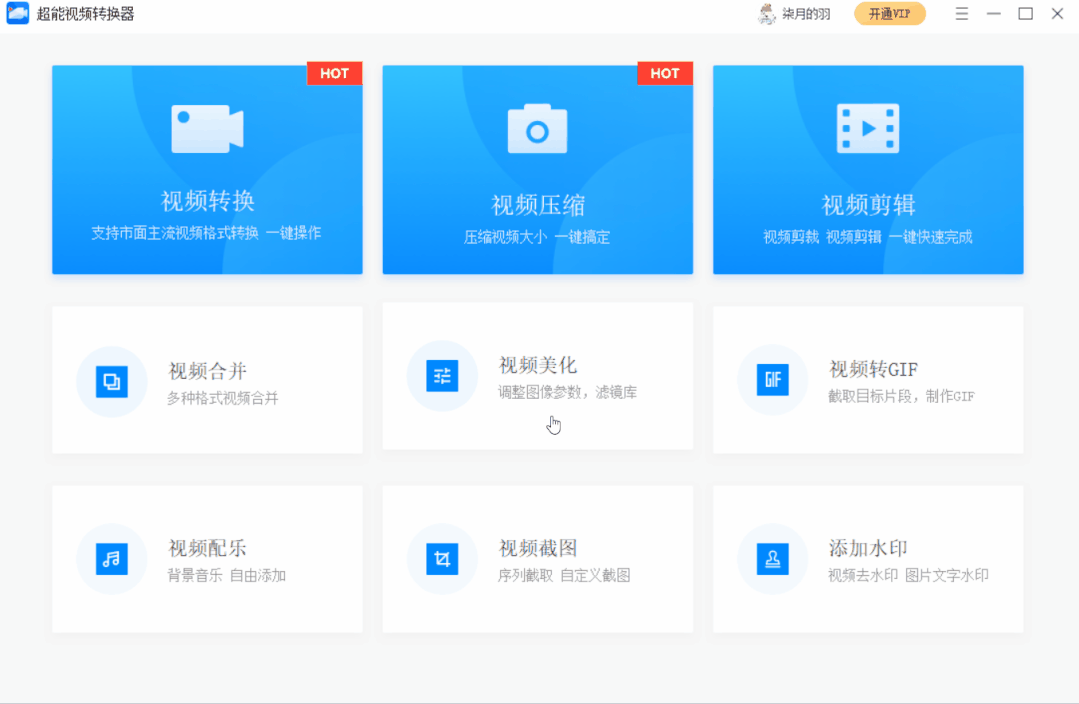Open the hamburger menu
This screenshot has width=1079, height=704.
961,13
